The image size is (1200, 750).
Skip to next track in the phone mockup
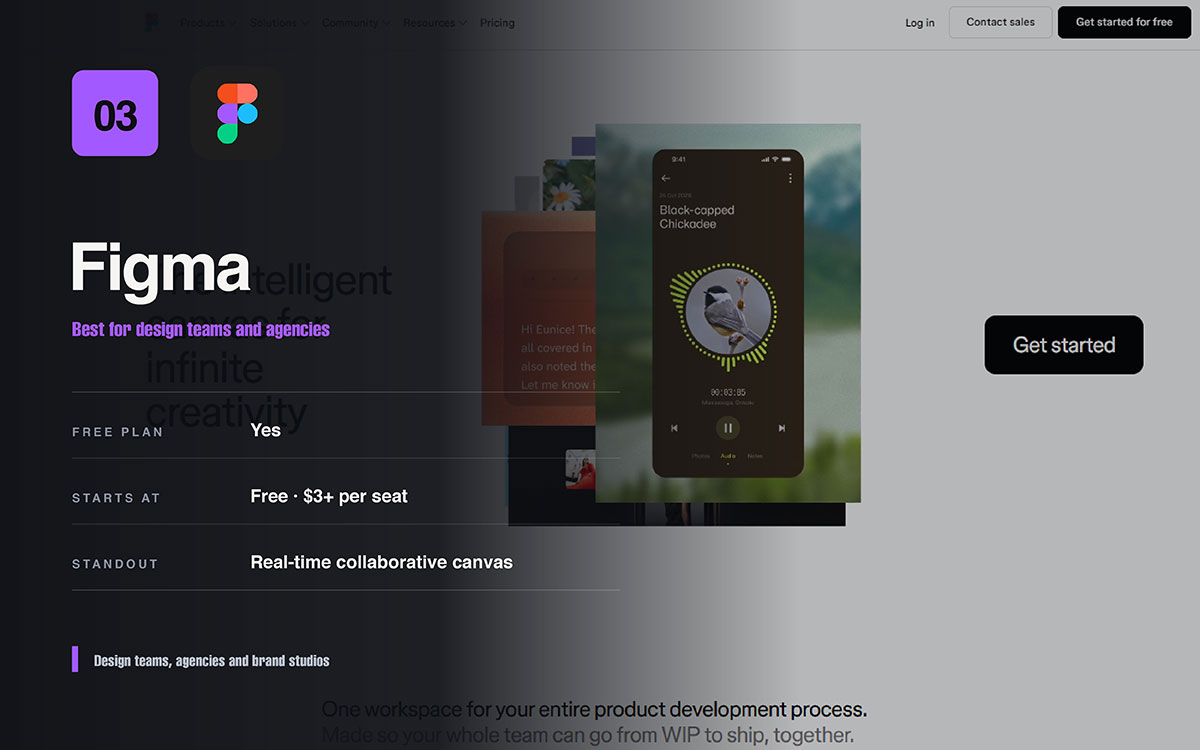(782, 428)
